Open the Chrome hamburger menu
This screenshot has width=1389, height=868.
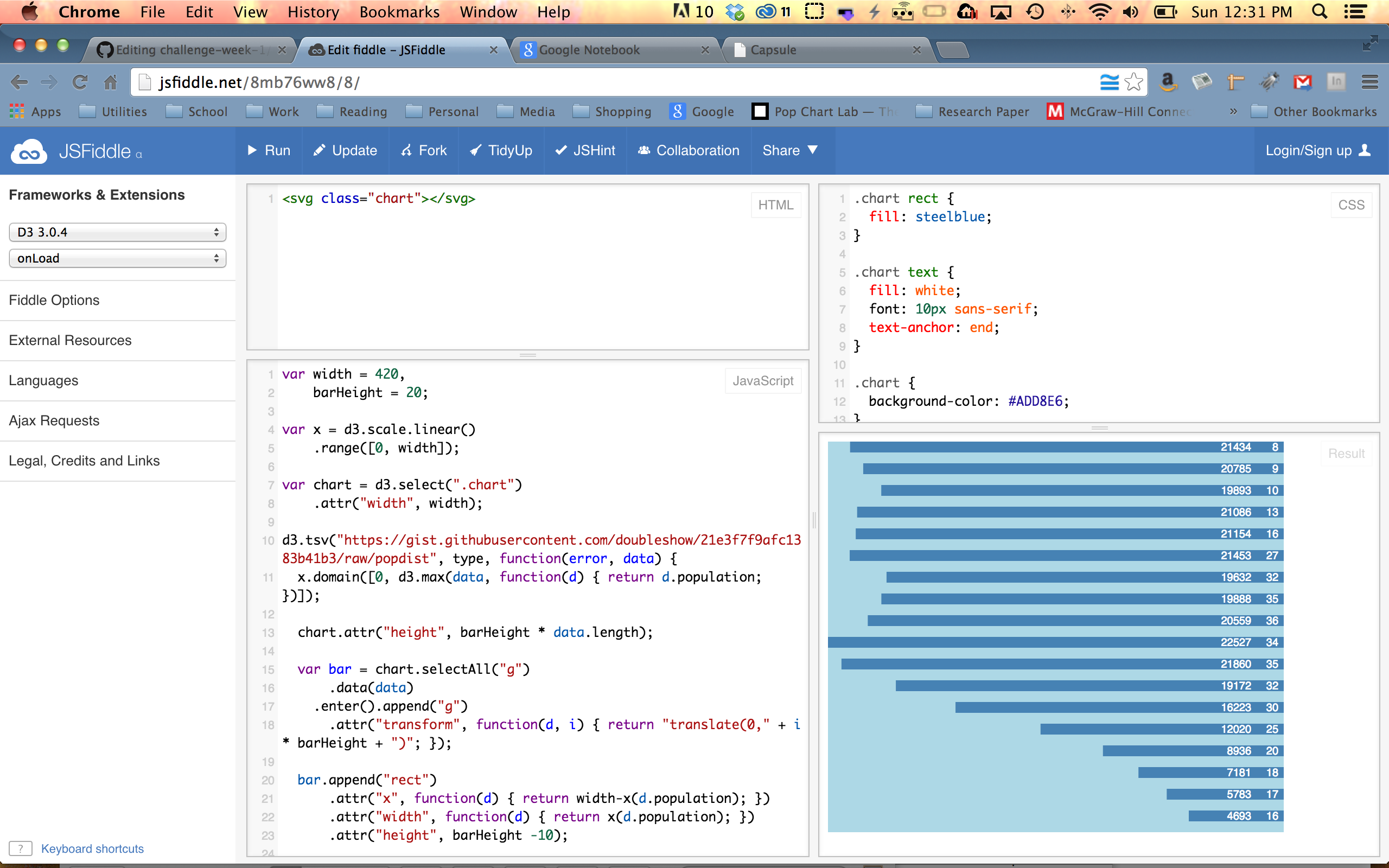(1370, 82)
